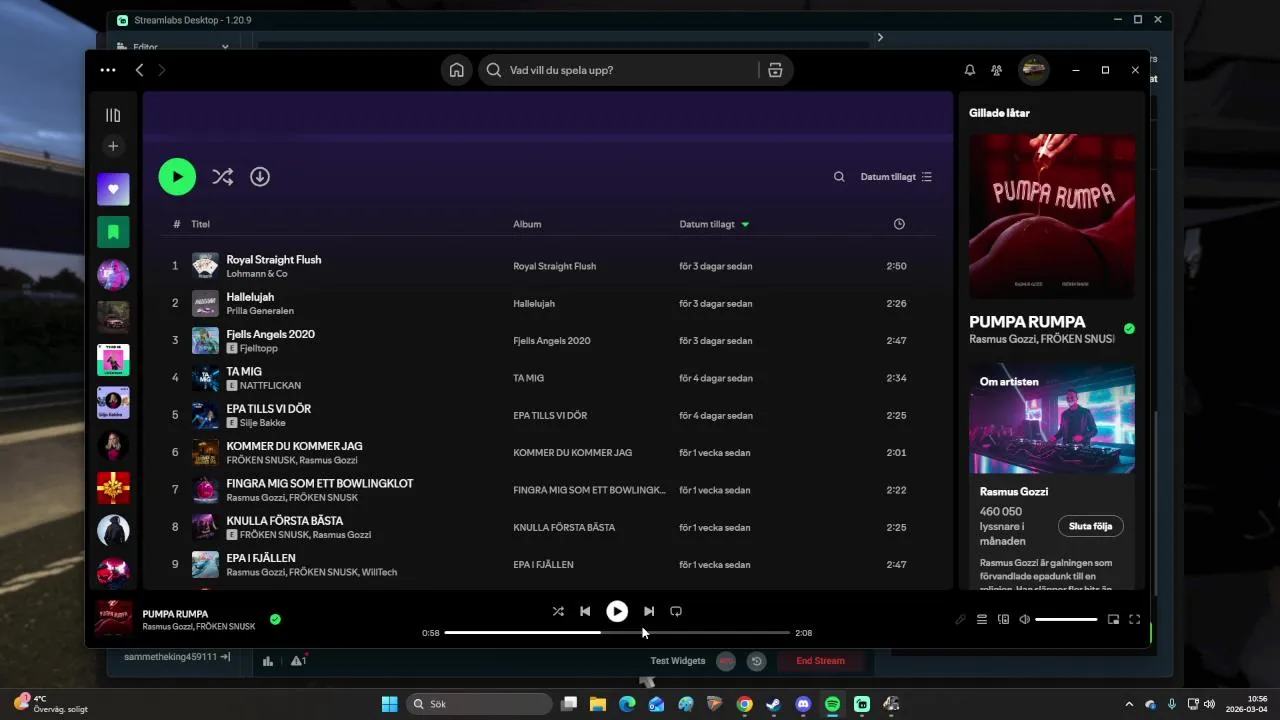Open the miniplayer
This screenshot has height=720, width=1280.
click(x=1113, y=620)
